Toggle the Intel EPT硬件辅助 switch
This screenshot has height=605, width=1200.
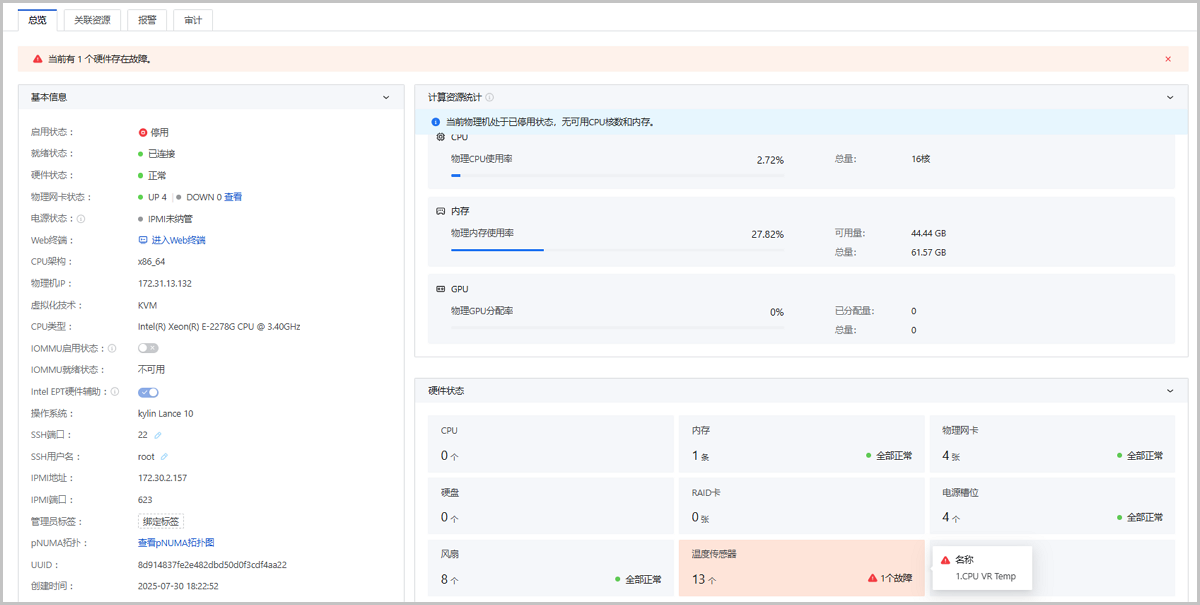point(148,392)
